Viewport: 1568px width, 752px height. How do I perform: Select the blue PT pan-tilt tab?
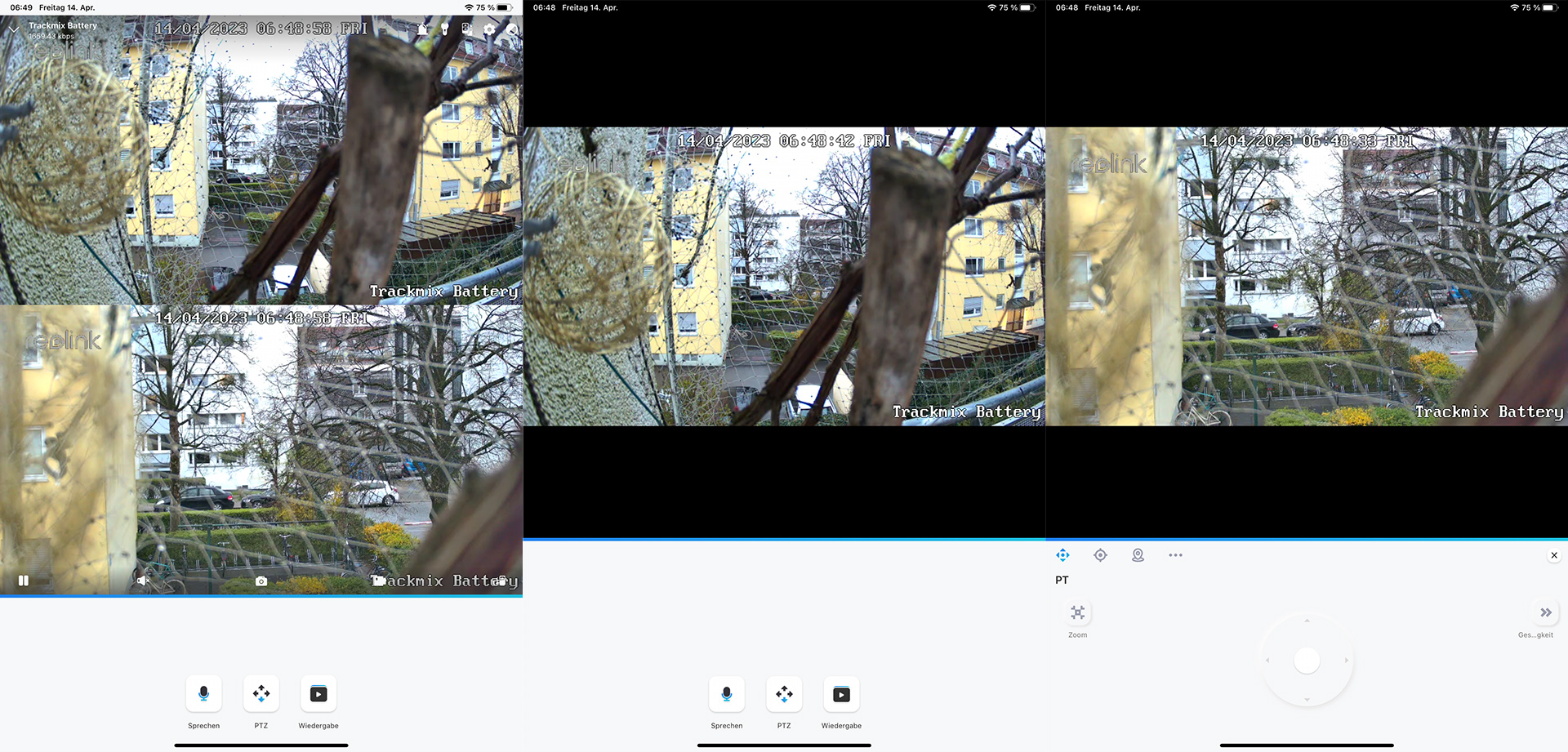coord(1062,555)
